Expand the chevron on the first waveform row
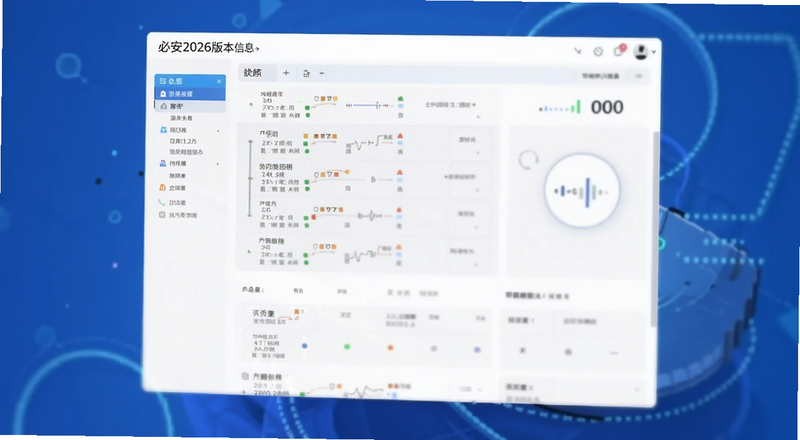The height and width of the screenshot is (440, 800). [478, 117]
